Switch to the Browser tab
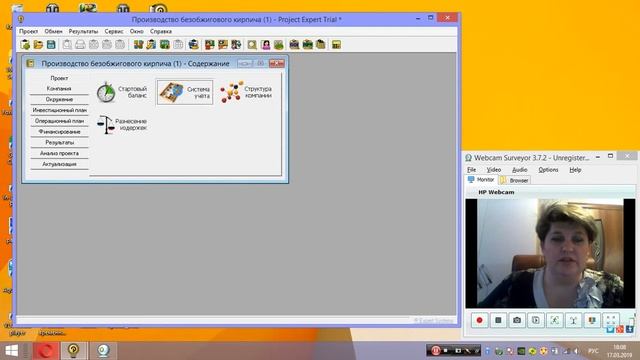This screenshot has width=640, height=360. 515,180
